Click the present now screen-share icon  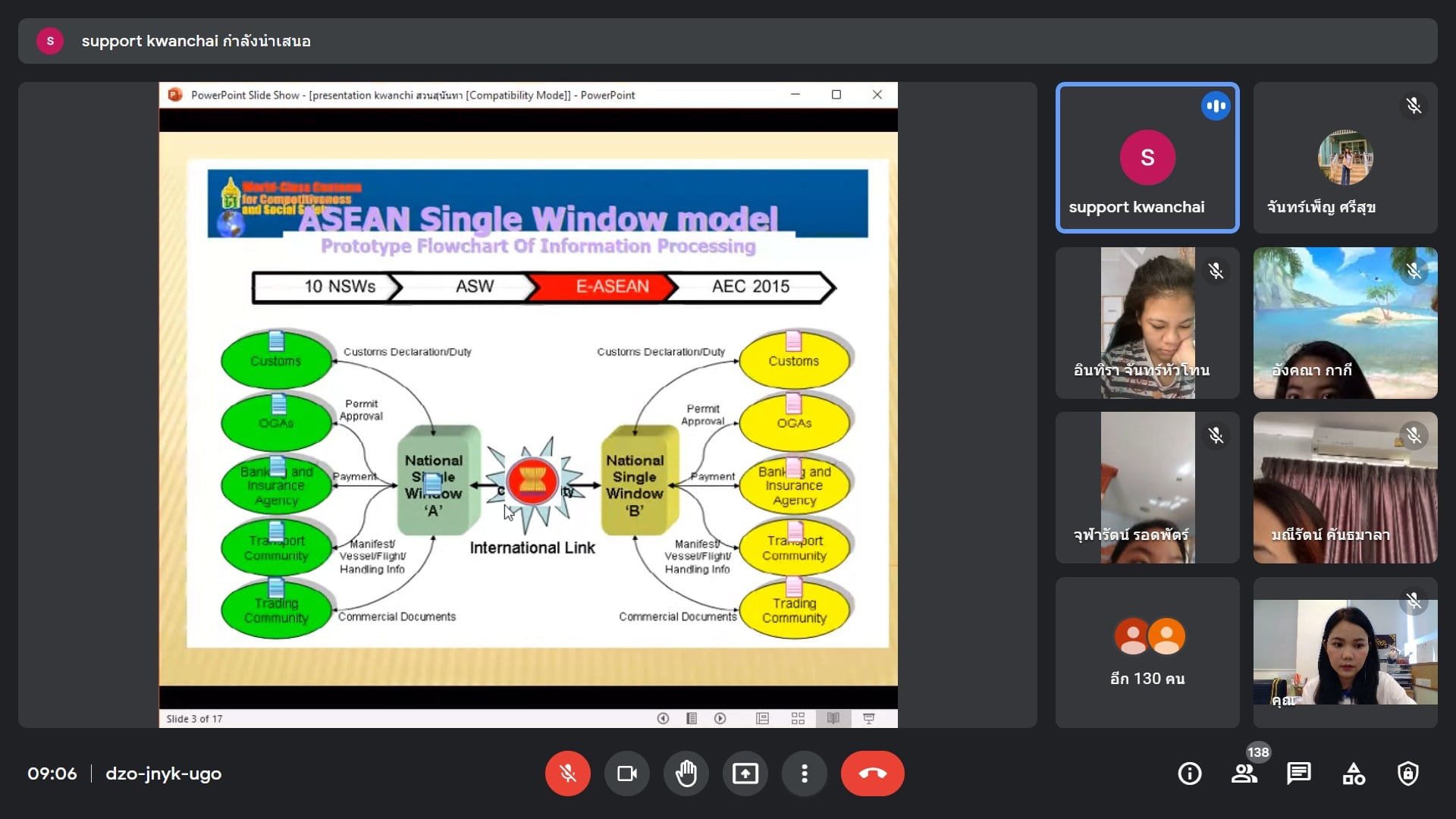(x=745, y=773)
